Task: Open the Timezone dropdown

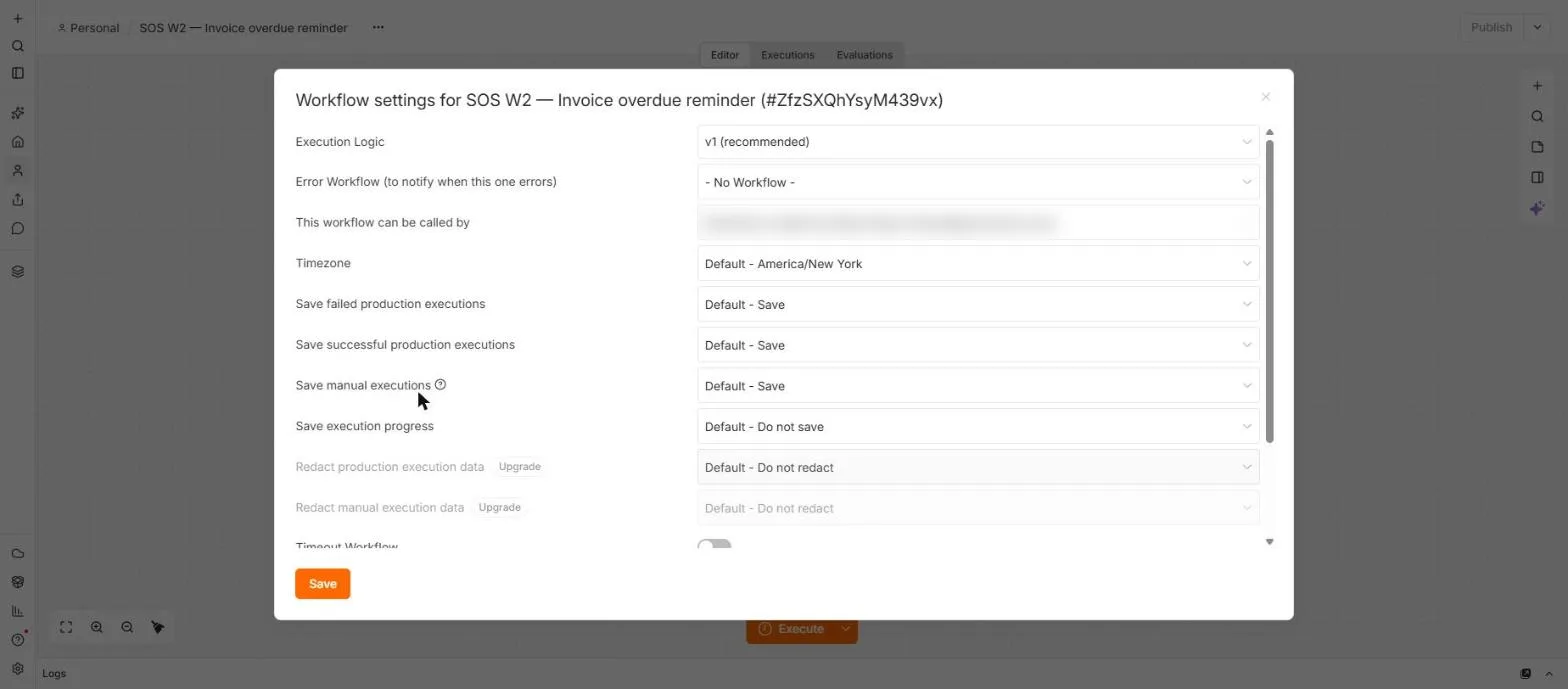Action: point(978,263)
